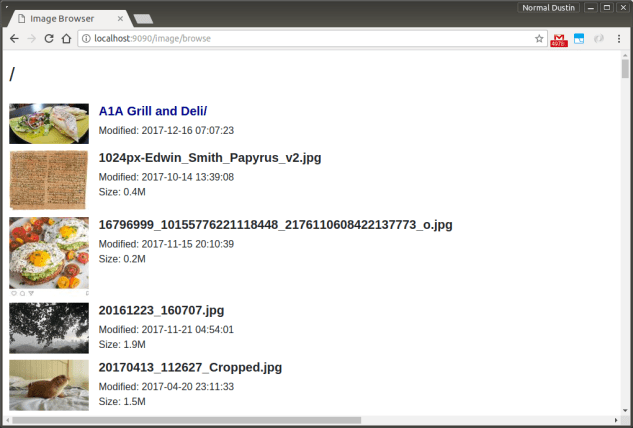Viewport: 633px width, 428px height.
Task: Open a new browser tab
Action: (x=143, y=18)
